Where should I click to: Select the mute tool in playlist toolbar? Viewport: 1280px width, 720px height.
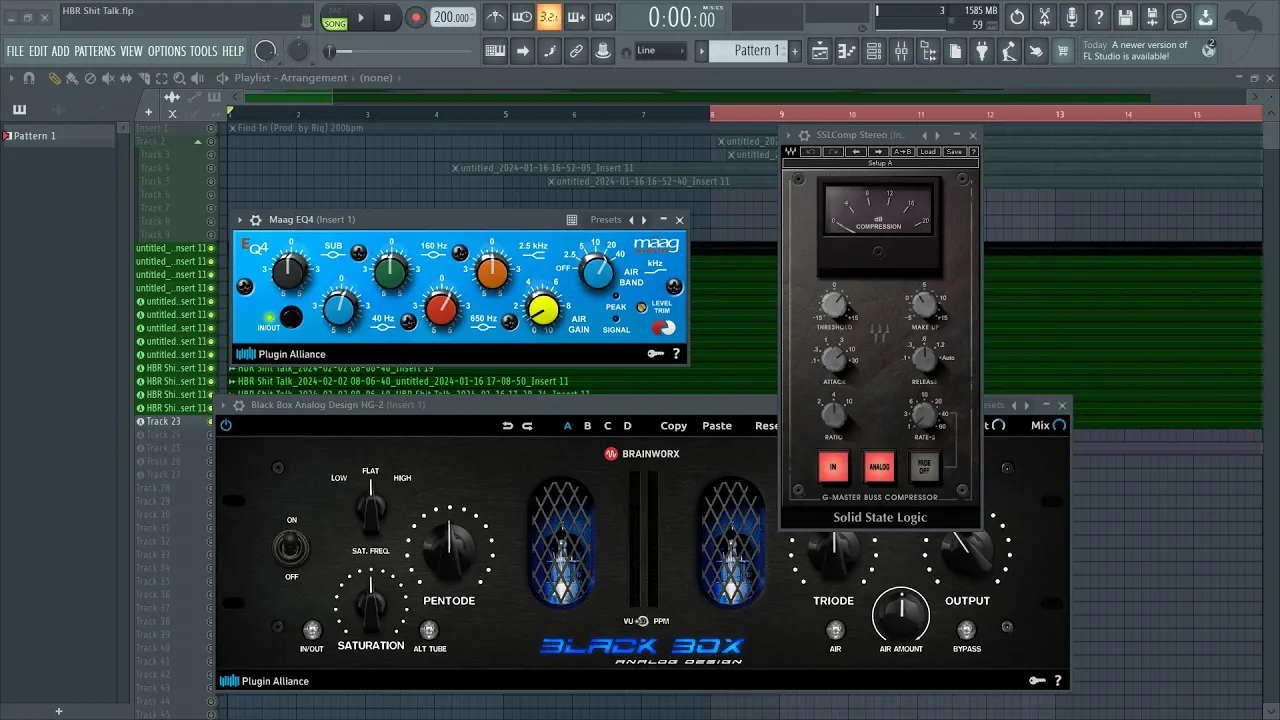coord(108,78)
